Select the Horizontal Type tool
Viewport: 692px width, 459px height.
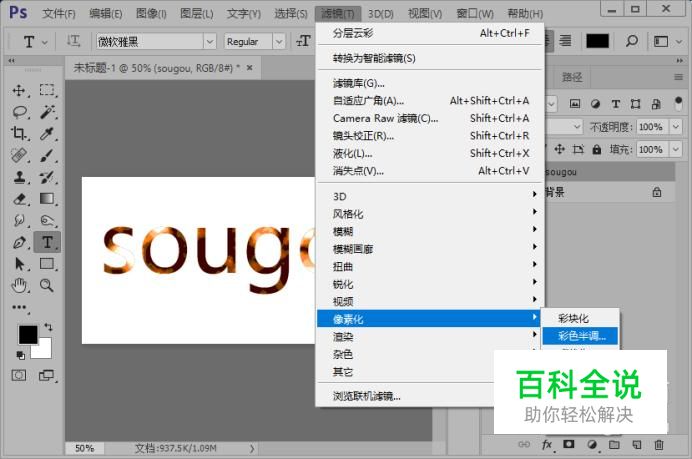47,242
